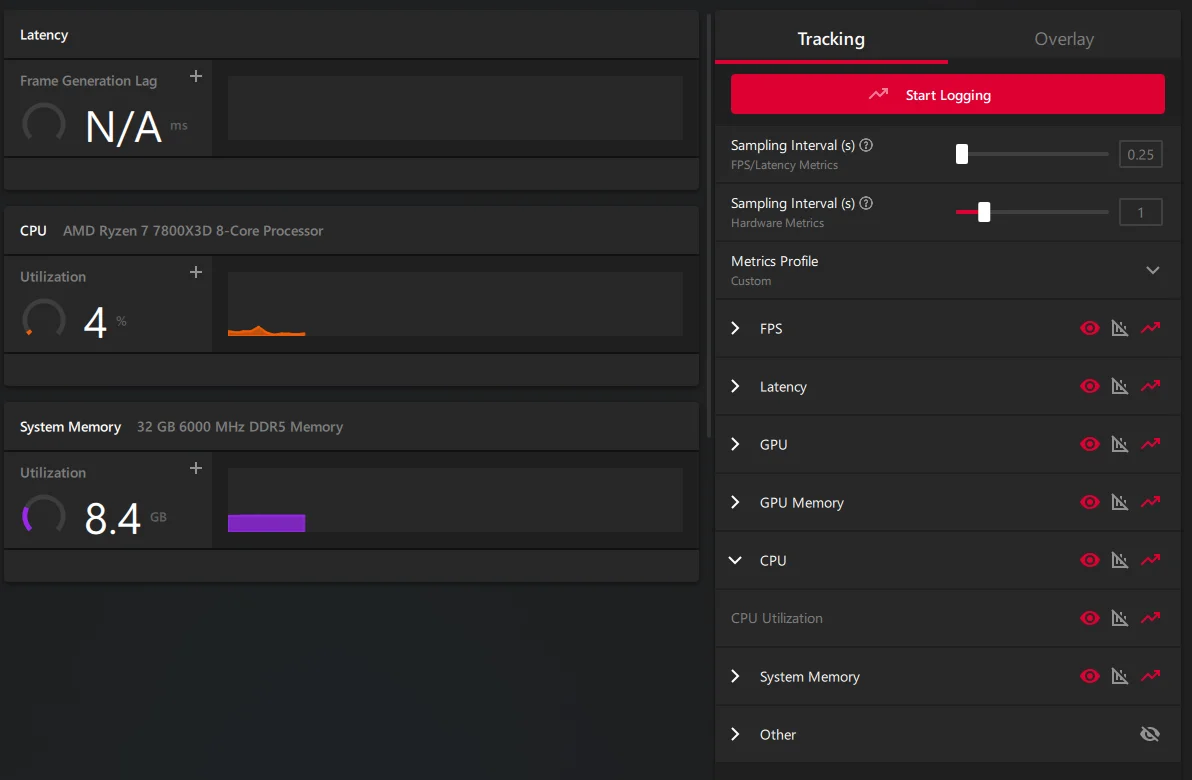This screenshot has width=1192, height=780.
Task: Toggle overlay graph icon for Latency row
Action: (x=1120, y=386)
